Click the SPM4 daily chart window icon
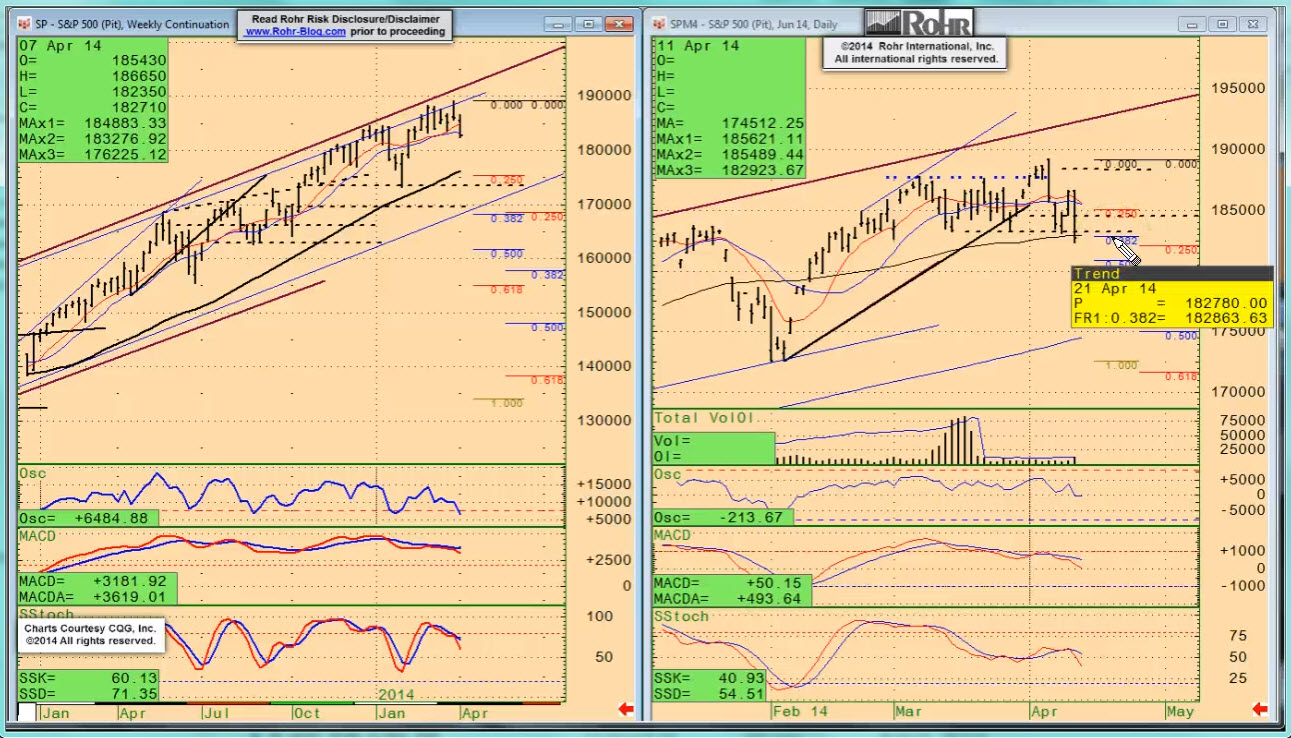1291x738 pixels. tap(659, 23)
